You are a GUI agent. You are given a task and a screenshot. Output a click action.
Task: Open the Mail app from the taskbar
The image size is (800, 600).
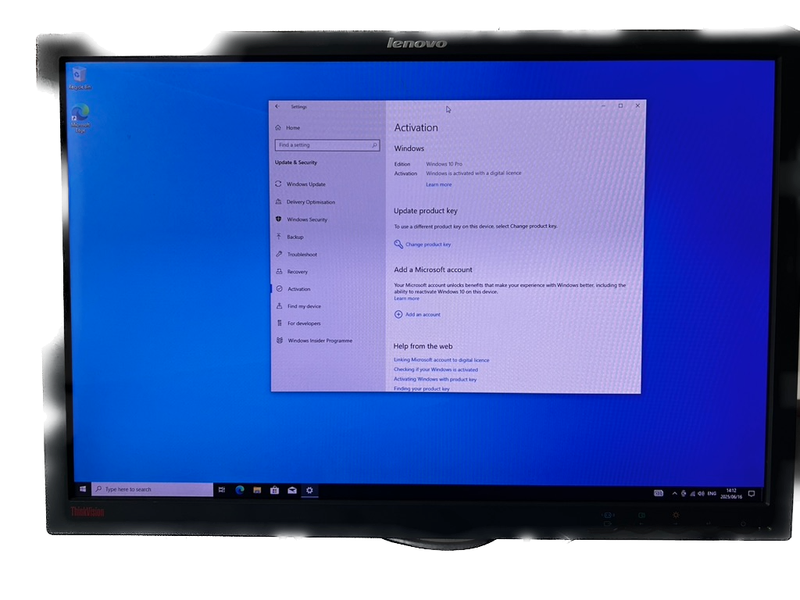(x=292, y=490)
